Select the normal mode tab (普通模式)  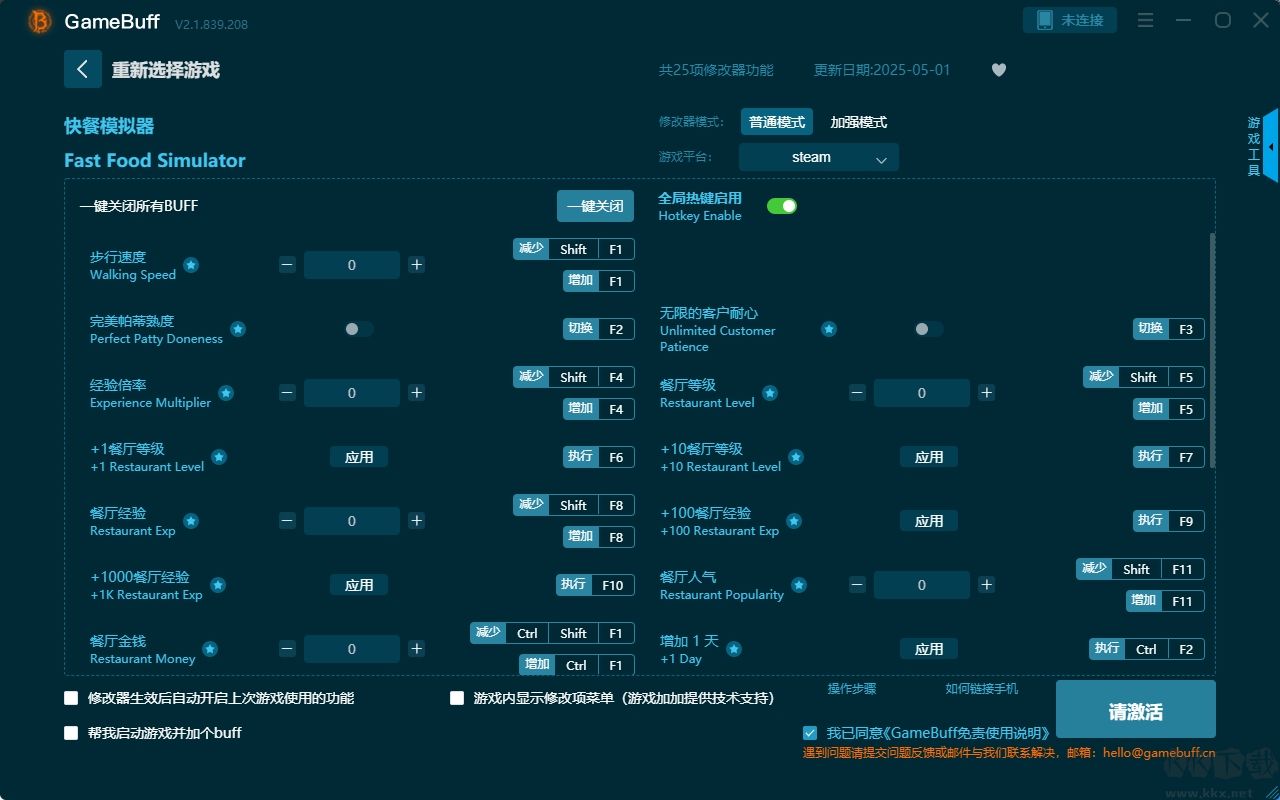point(777,122)
